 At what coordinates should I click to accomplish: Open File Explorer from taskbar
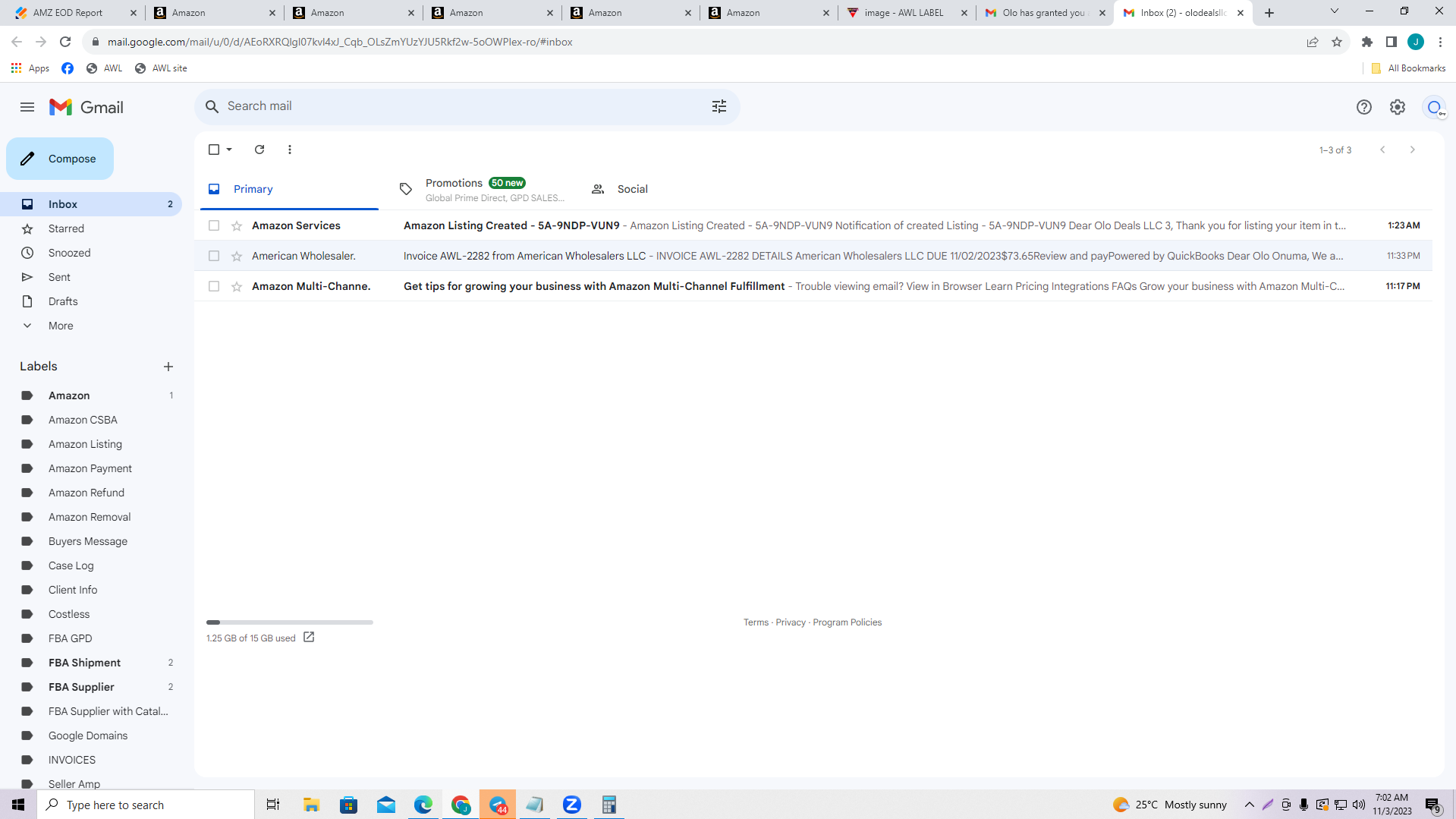click(311, 805)
